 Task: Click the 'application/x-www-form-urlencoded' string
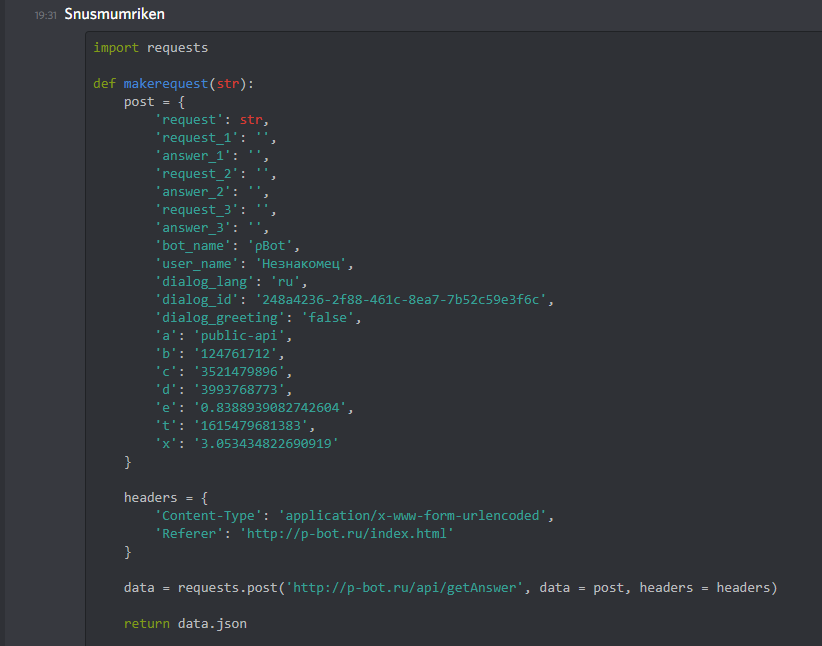click(414, 516)
